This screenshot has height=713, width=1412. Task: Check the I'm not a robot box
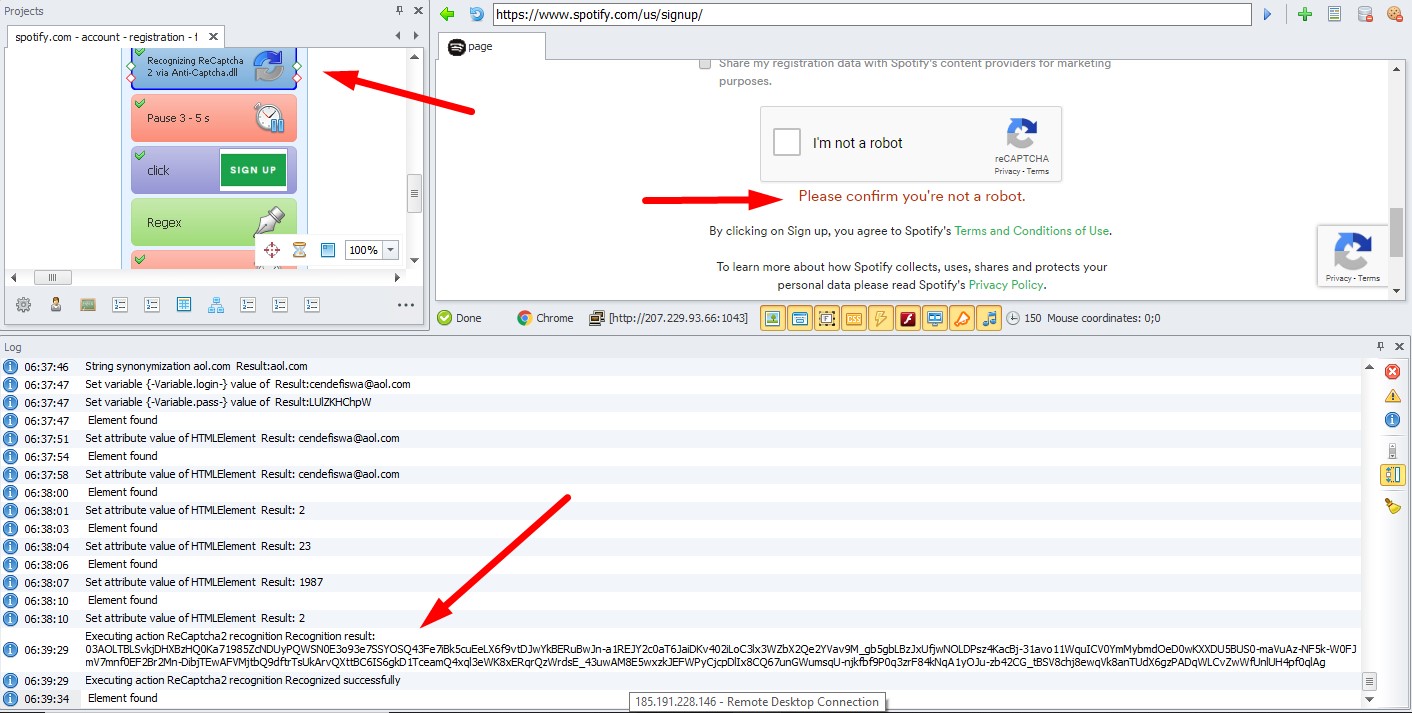point(787,142)
